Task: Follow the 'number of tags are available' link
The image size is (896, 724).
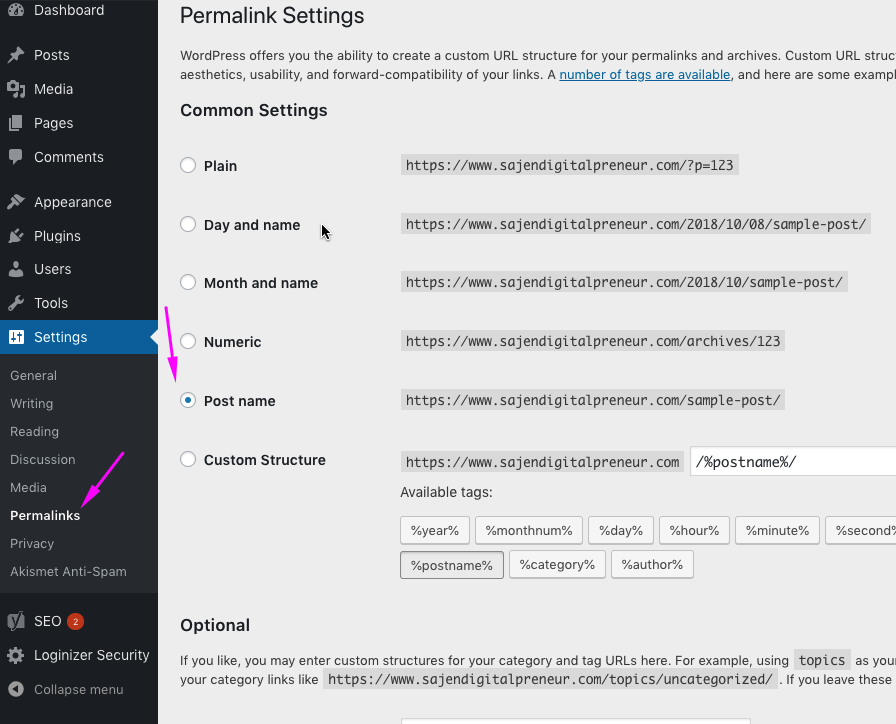Action: tap(645, 75)
